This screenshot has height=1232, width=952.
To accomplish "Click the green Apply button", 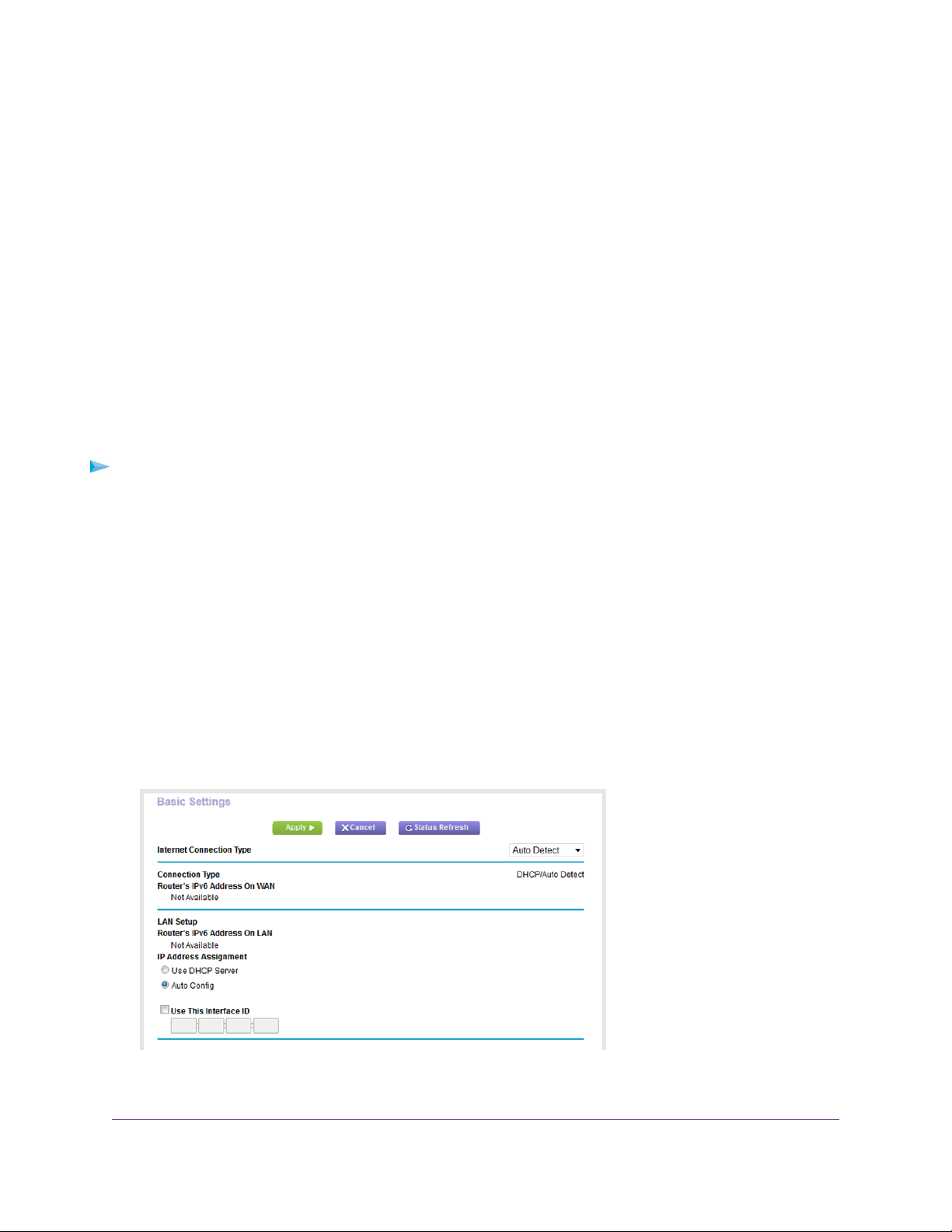I will coord(297,828).
